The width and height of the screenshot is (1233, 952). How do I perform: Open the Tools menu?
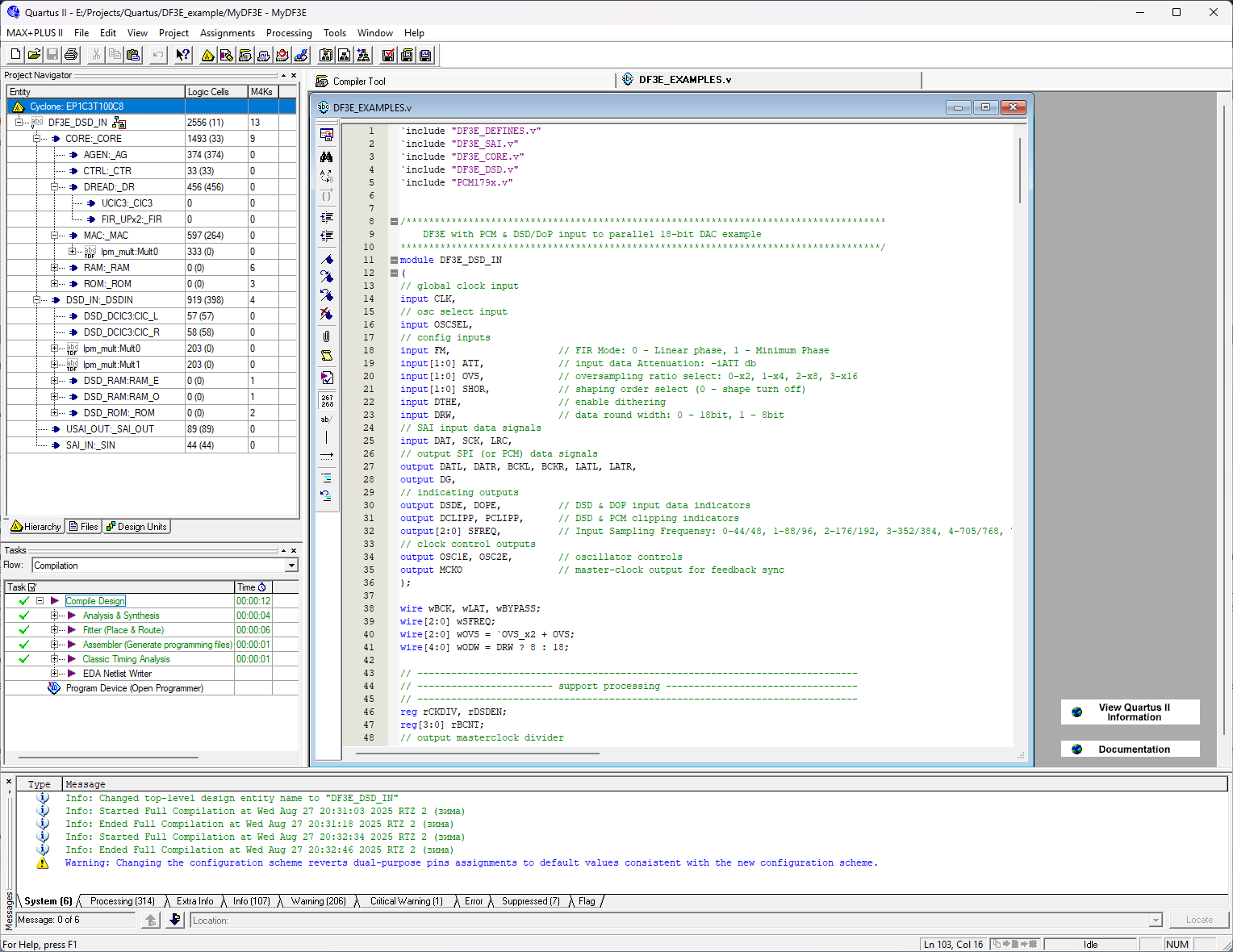[335, 33]
